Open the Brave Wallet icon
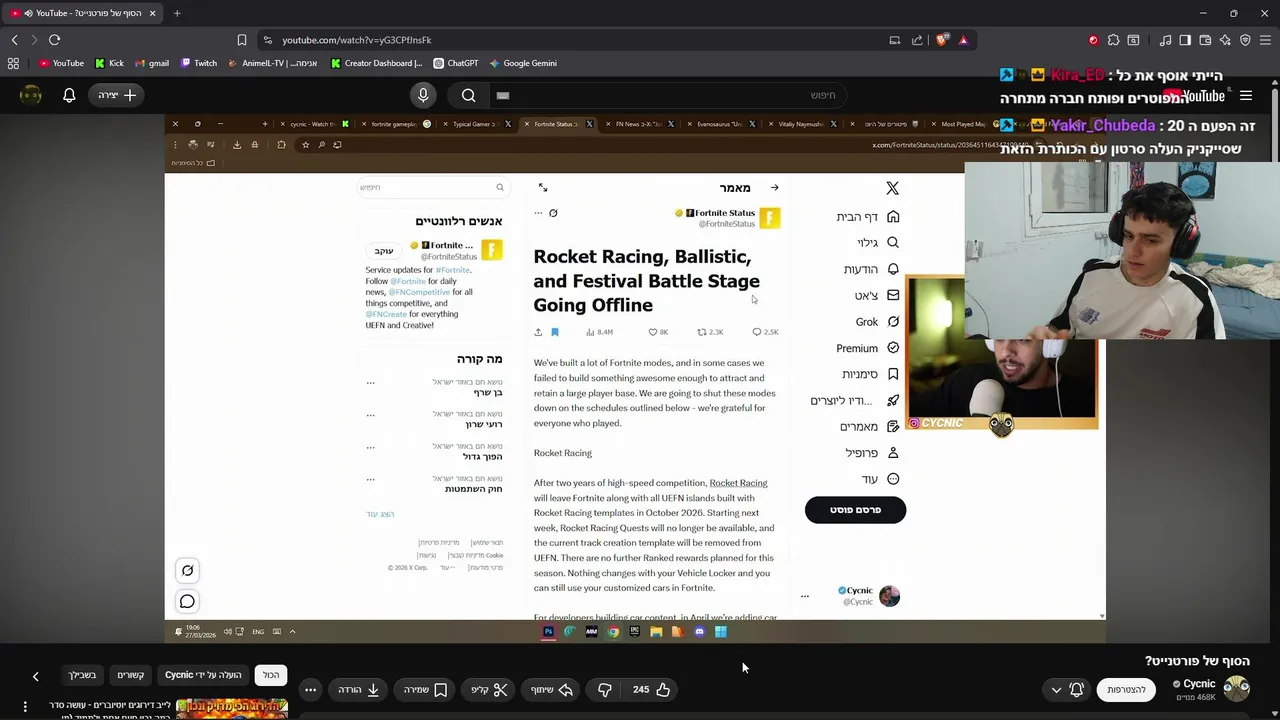The image size is (1280, 720). (1205, 40)
